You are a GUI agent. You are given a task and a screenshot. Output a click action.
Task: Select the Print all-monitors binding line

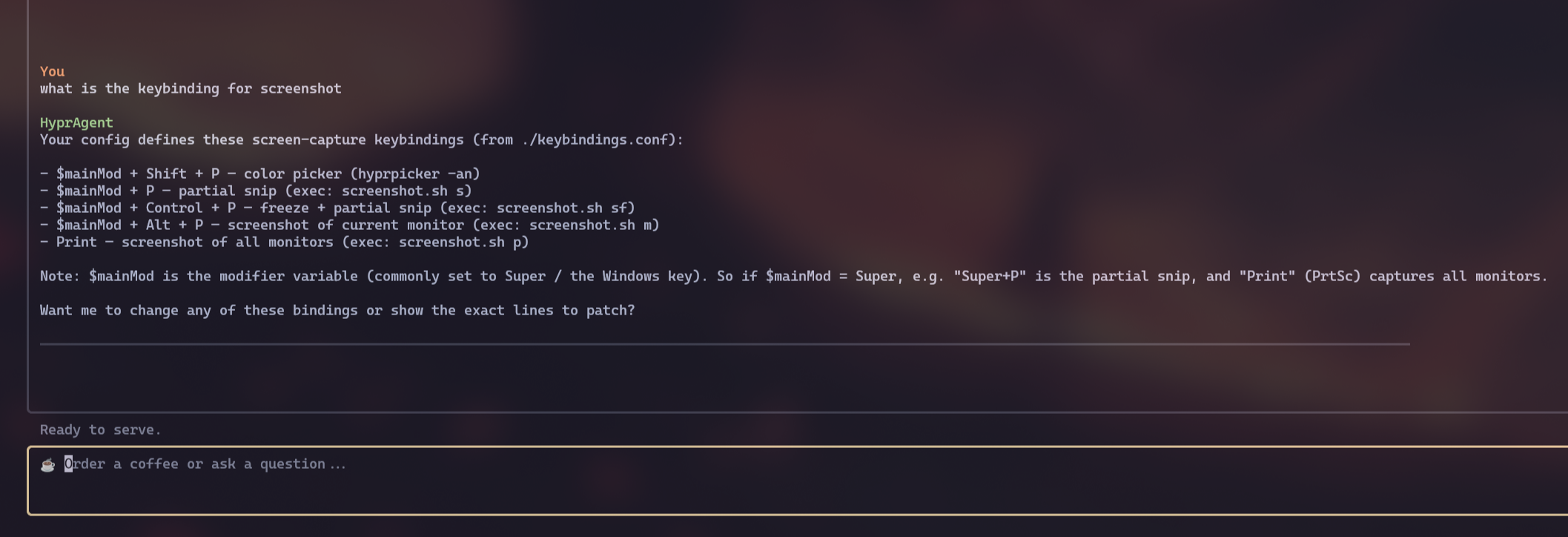(x=284, y=242)
